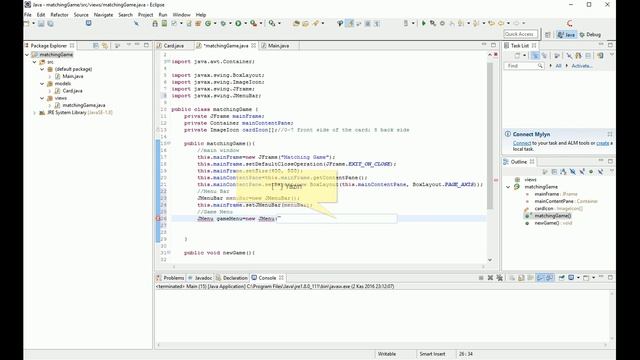The width and height of the screenshot is (640, 360).
Task: Toggle Show Console on Standard Error change
Action: pos(549,278)
